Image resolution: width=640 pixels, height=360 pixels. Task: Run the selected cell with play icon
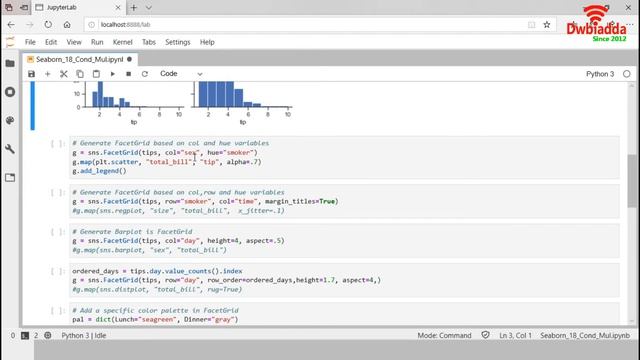pos(113,74)
